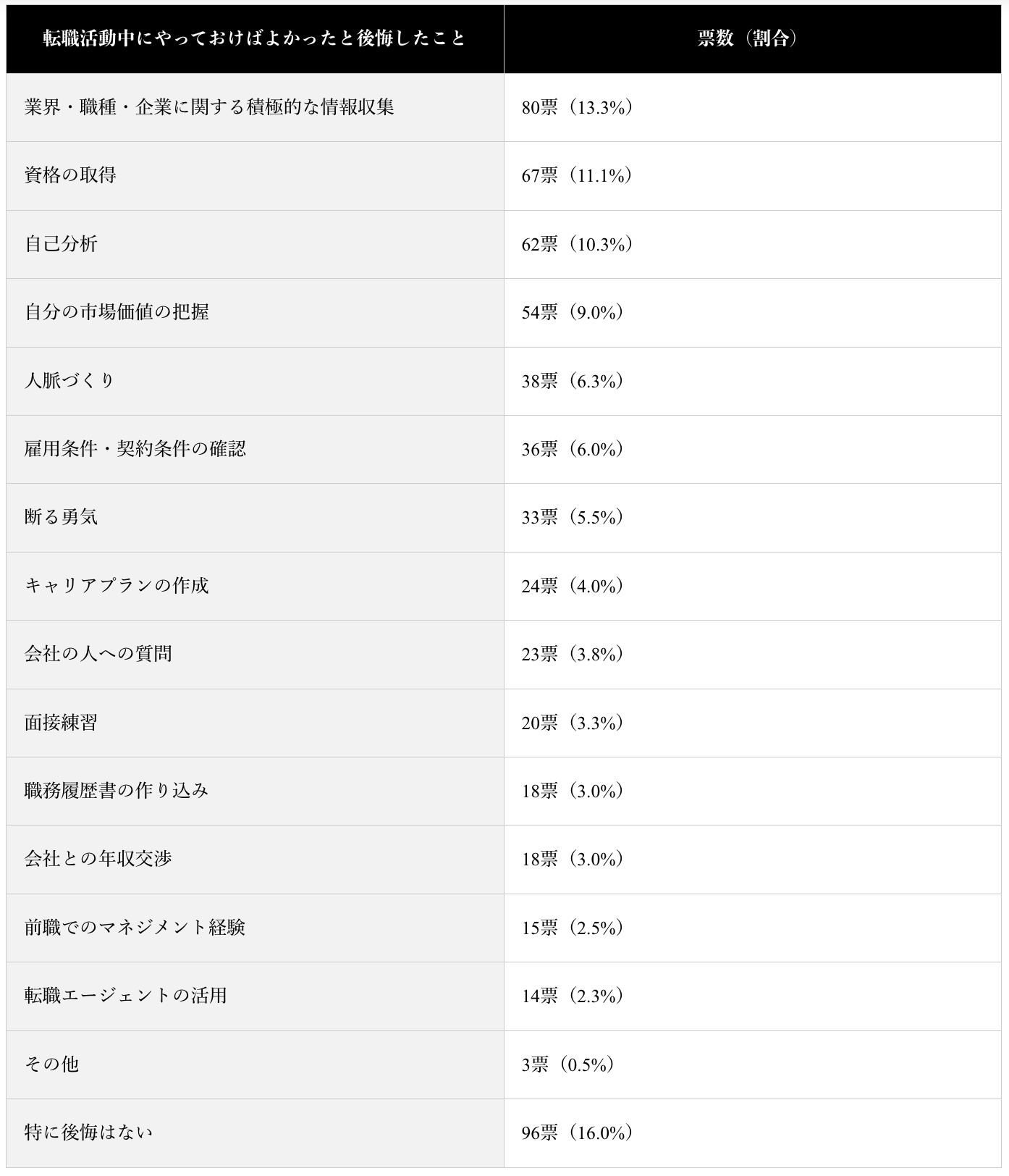
Task: Click the left column header about job-change regrets
Action: (x=255, y=38)
